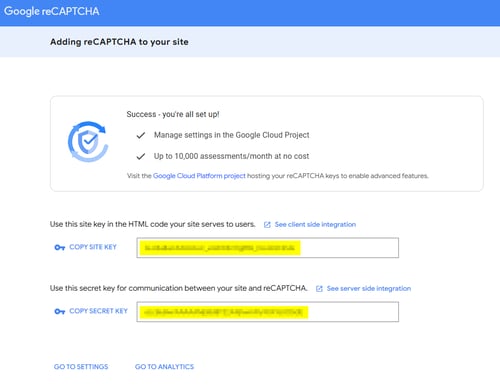Click the Adding reCAPTCHA to your site heading
The width and height of the screenshot is (500, 386).
click(x=119, y=42)
